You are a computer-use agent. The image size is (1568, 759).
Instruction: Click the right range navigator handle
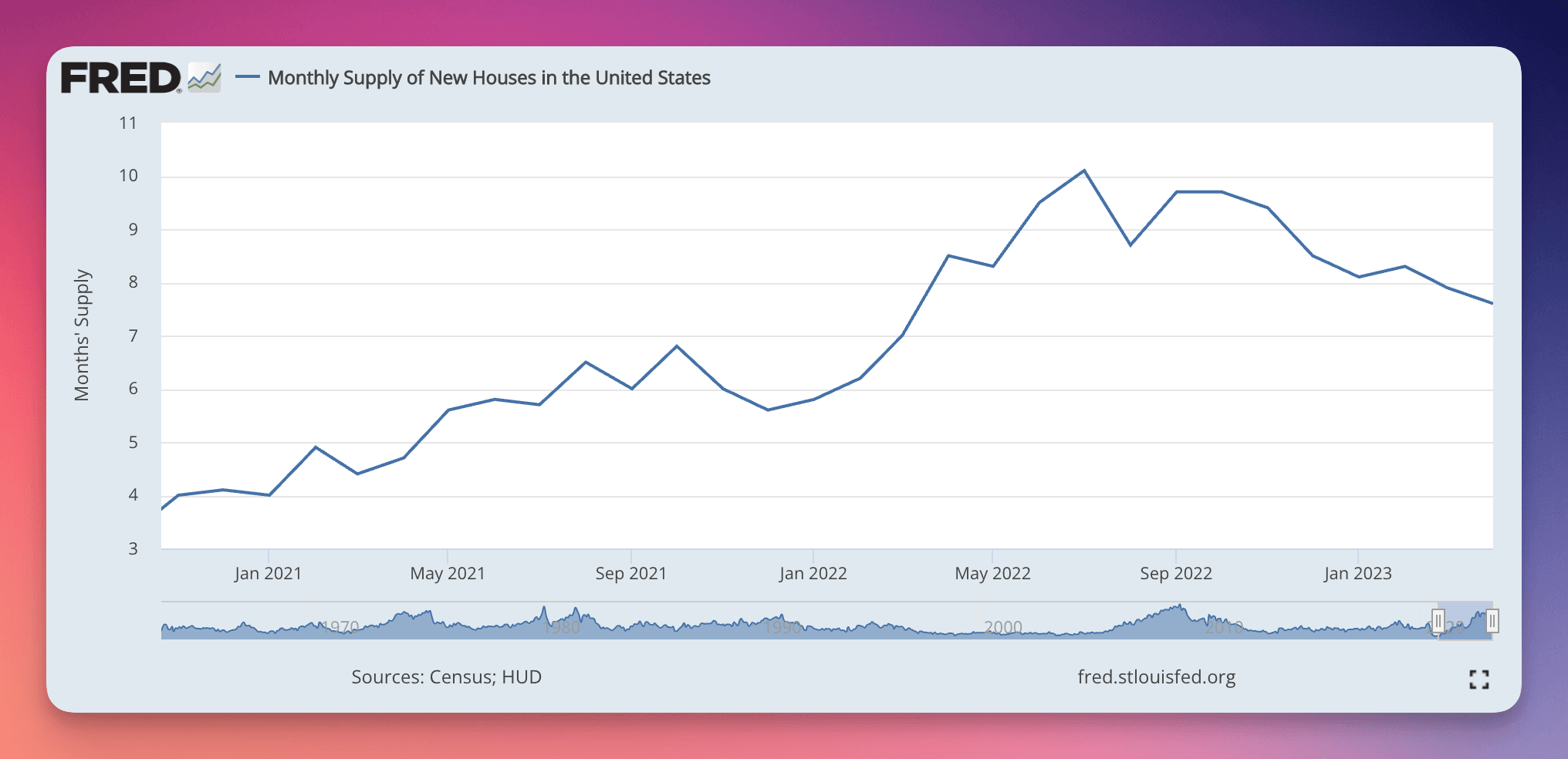[1492, 621]
